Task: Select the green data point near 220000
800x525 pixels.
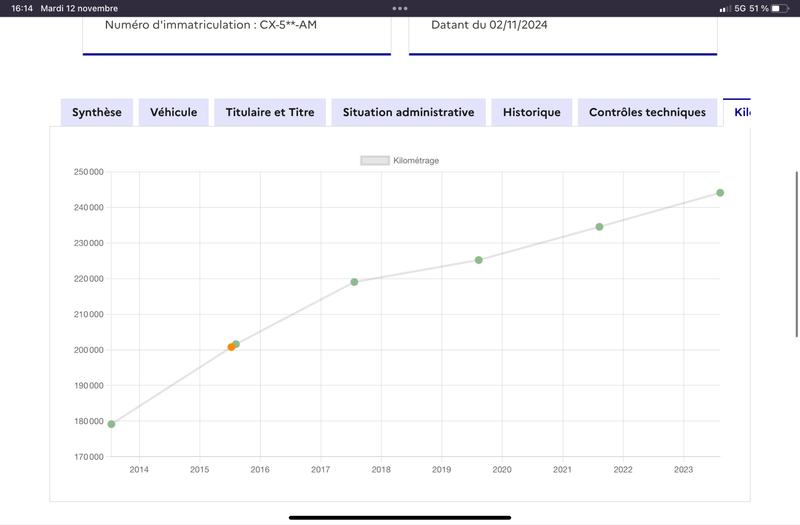Action: tap(354, 282)
